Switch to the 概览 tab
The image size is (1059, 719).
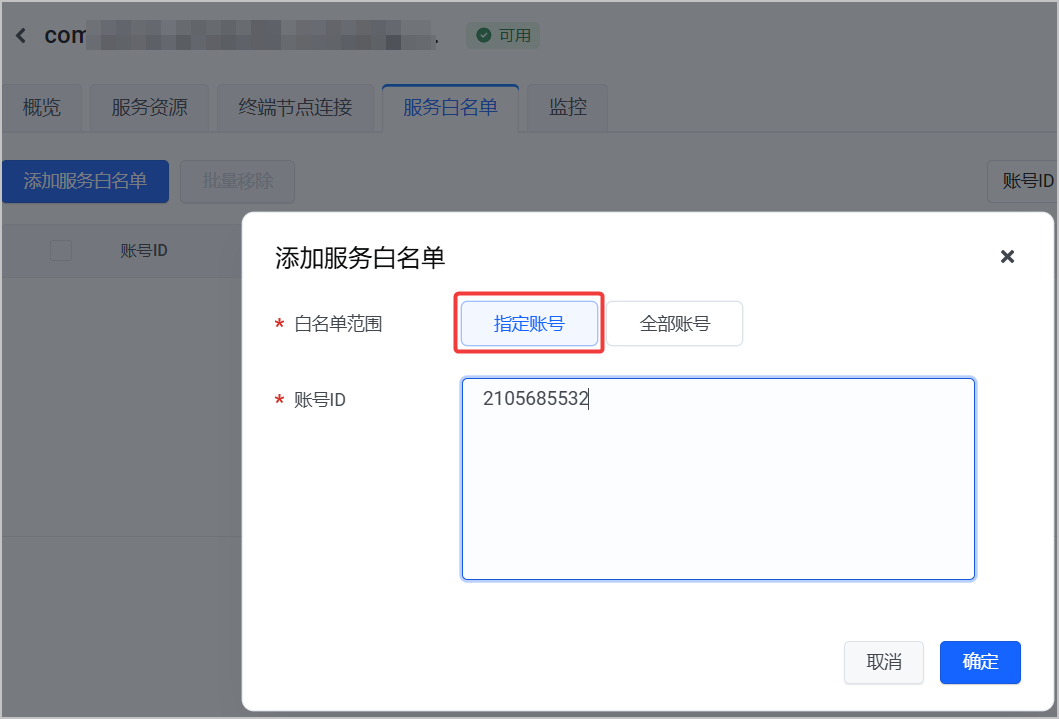click(42, 107)
